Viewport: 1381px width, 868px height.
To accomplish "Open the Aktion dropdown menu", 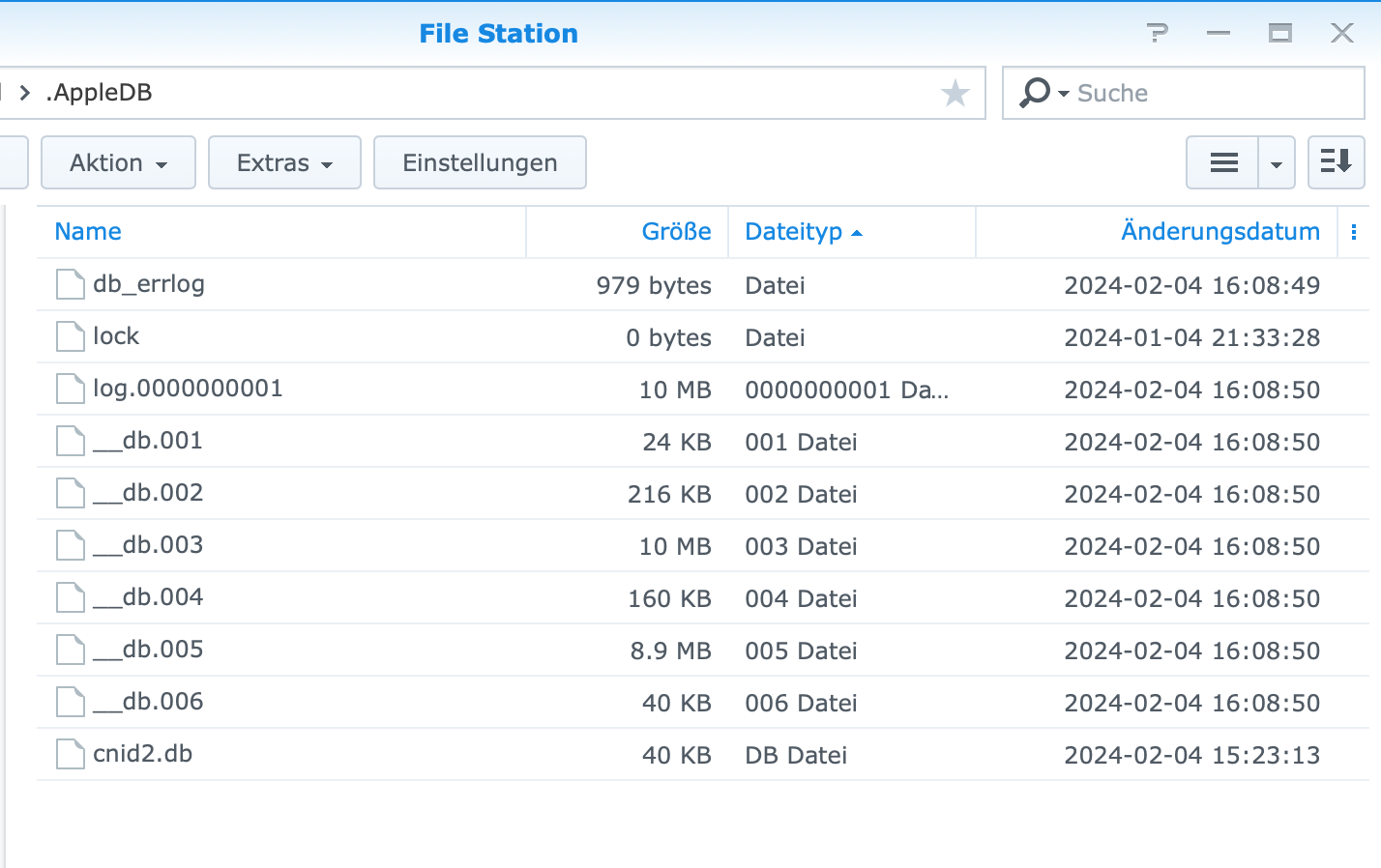I will (x=118, y=162).
